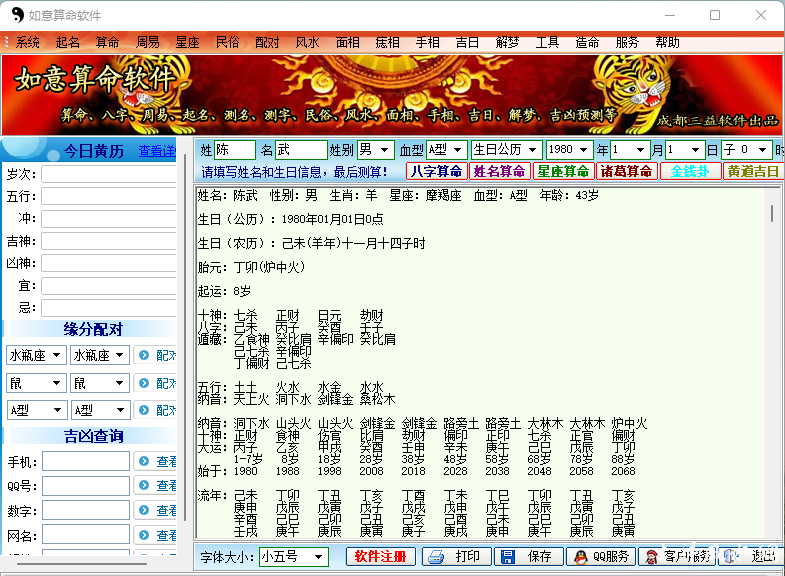Open the 字体大小 font size dropdown
The image size is (785, 576).
319,556
